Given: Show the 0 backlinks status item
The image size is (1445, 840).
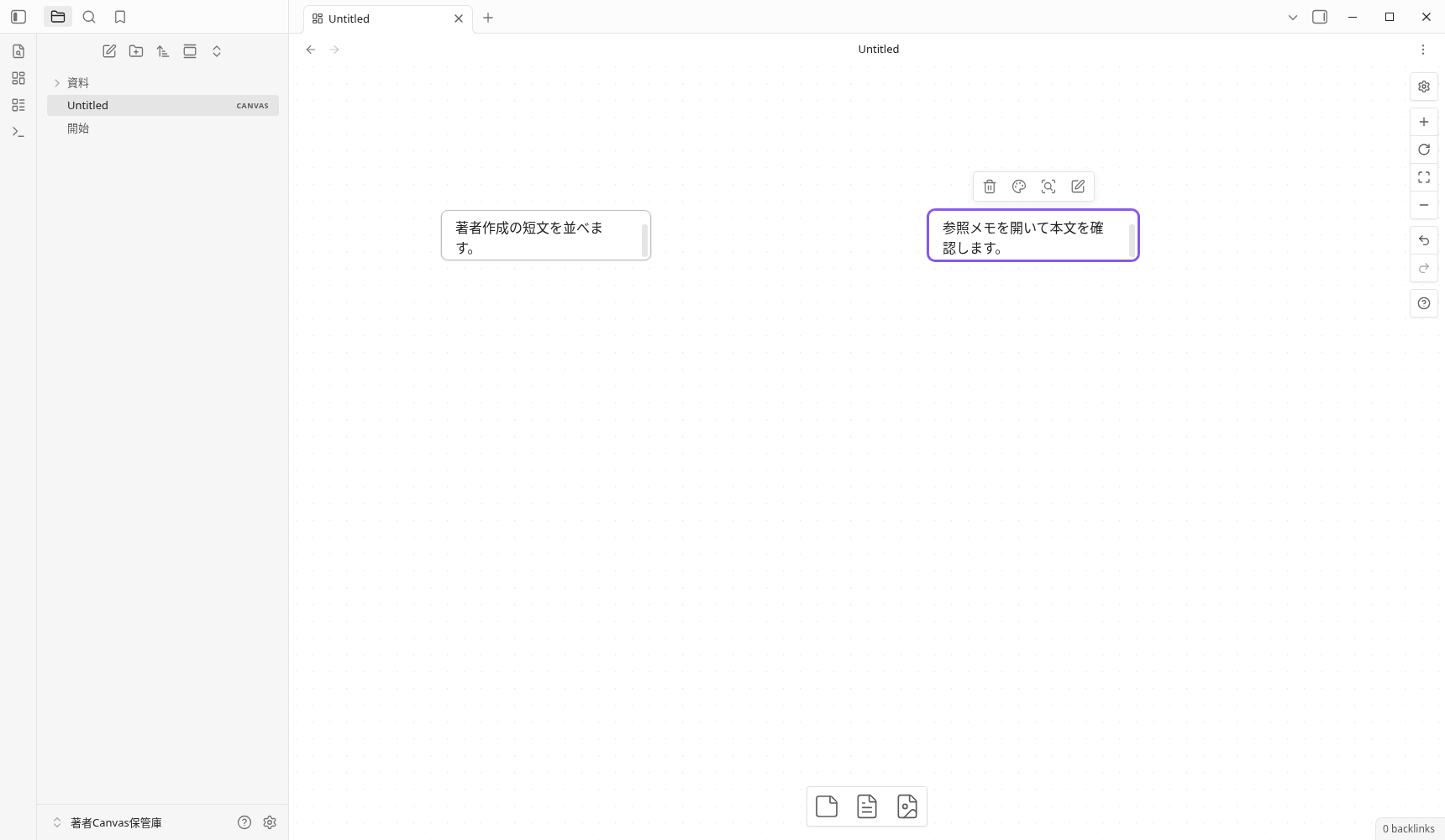Looking at the screenshot, I should (1409, 828).
